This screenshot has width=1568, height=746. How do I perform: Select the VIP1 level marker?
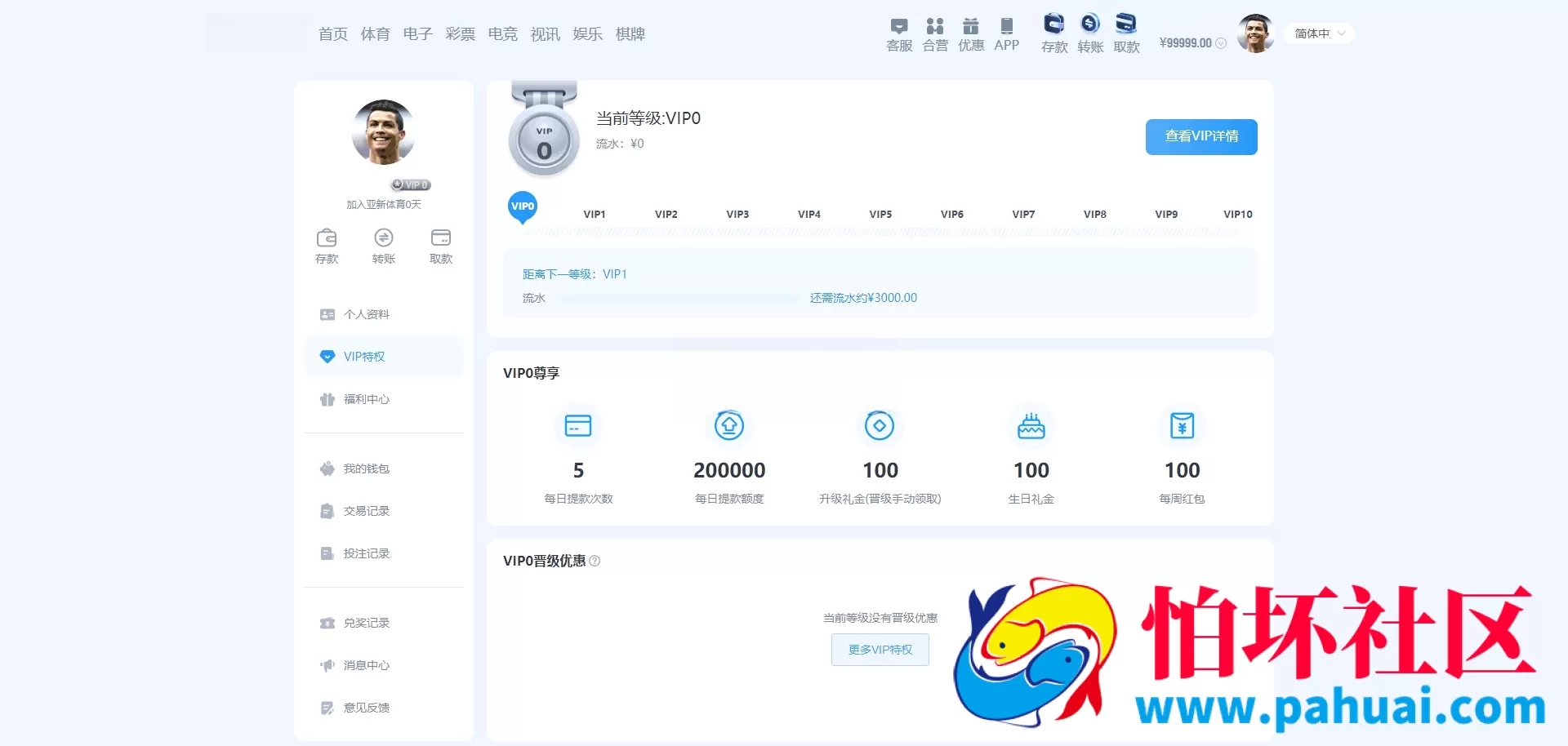click(595, 215)
